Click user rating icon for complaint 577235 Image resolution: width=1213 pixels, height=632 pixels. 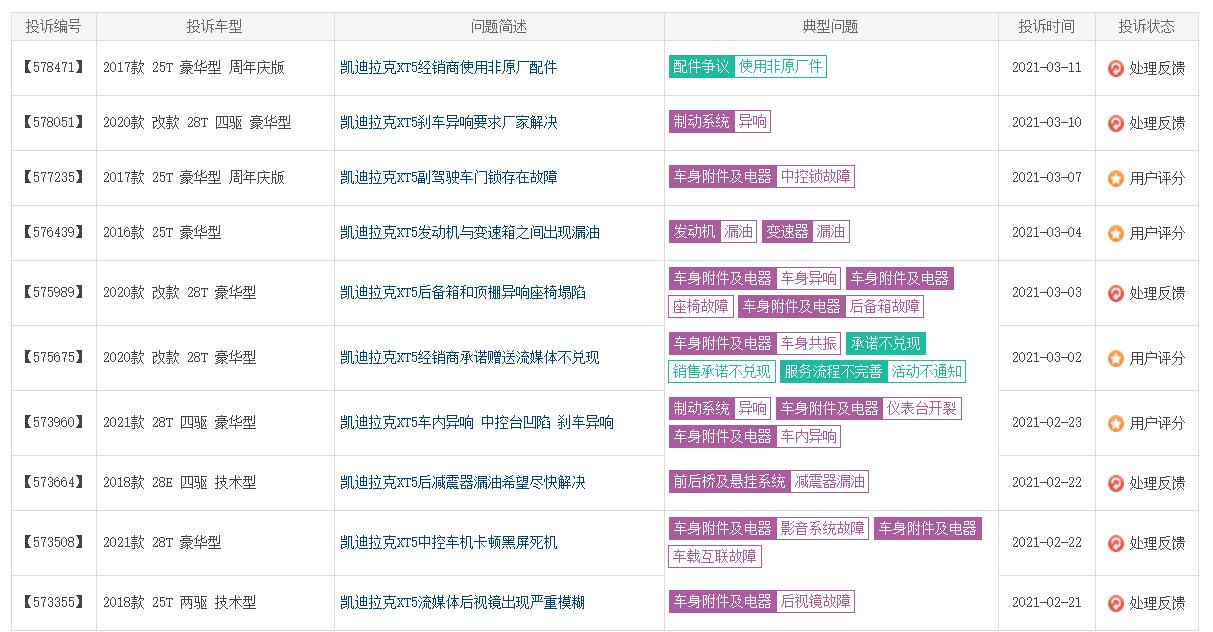click(x=1116, y=178)
